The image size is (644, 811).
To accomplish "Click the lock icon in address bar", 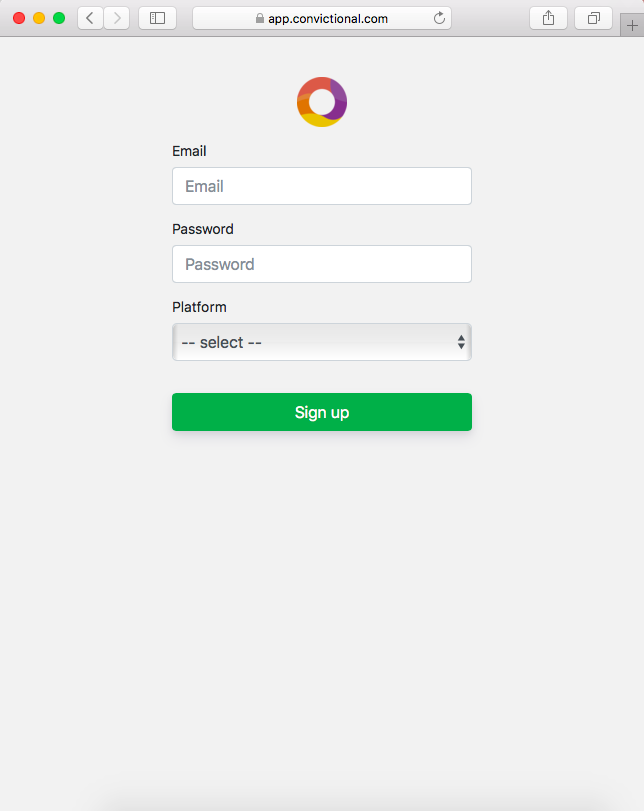I will point(260,18).
